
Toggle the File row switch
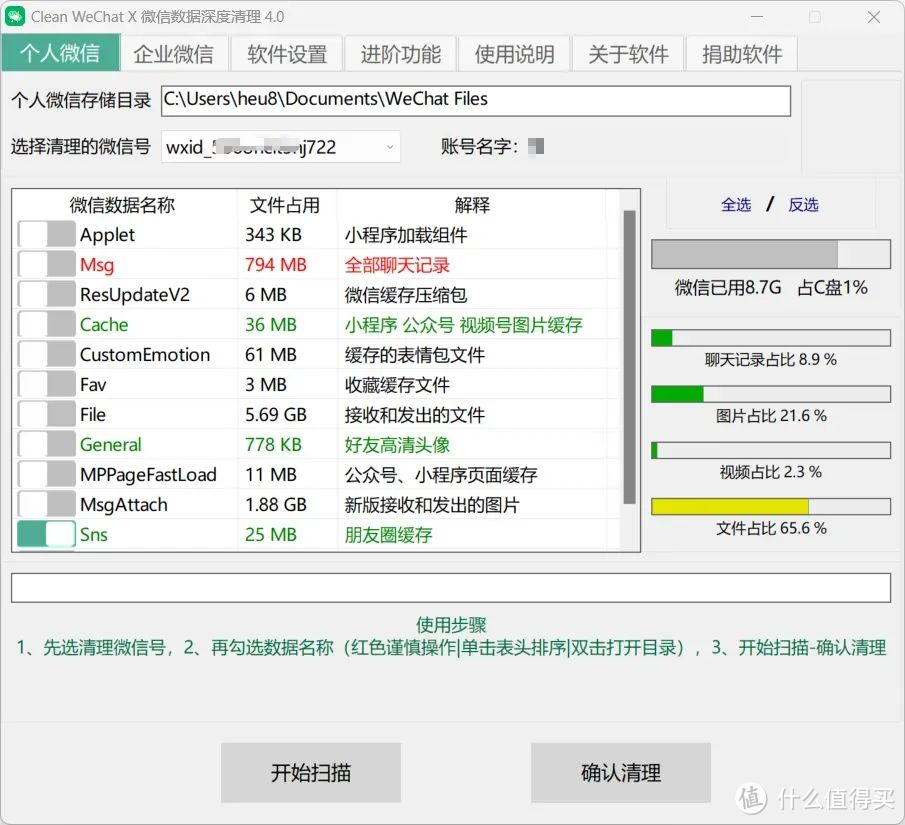tap(46, 415)
